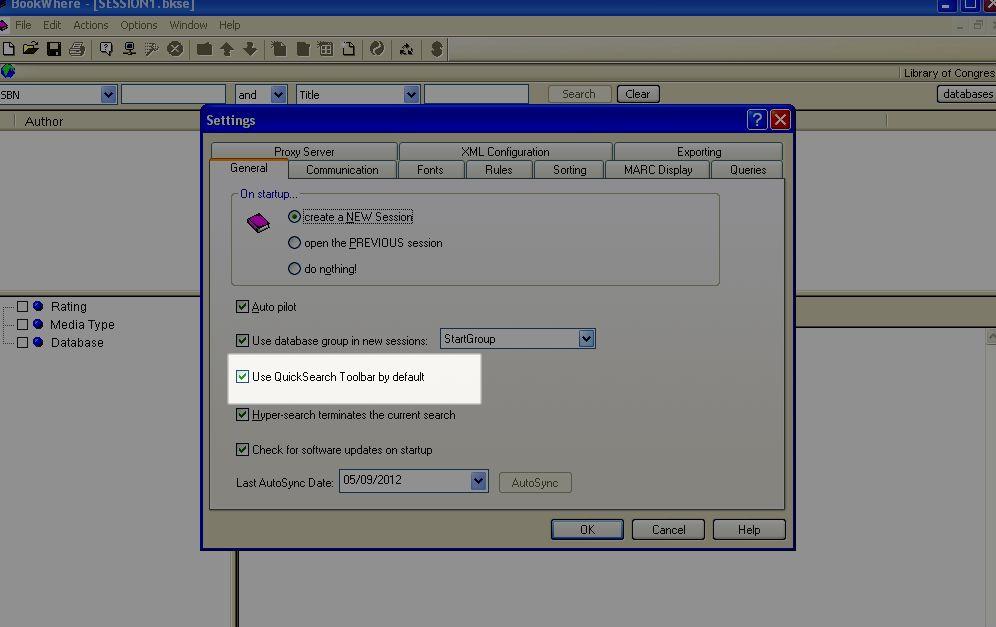The image size is (996, 627).
Task: Click the blue dot beside Media Type
Action: 38,324
